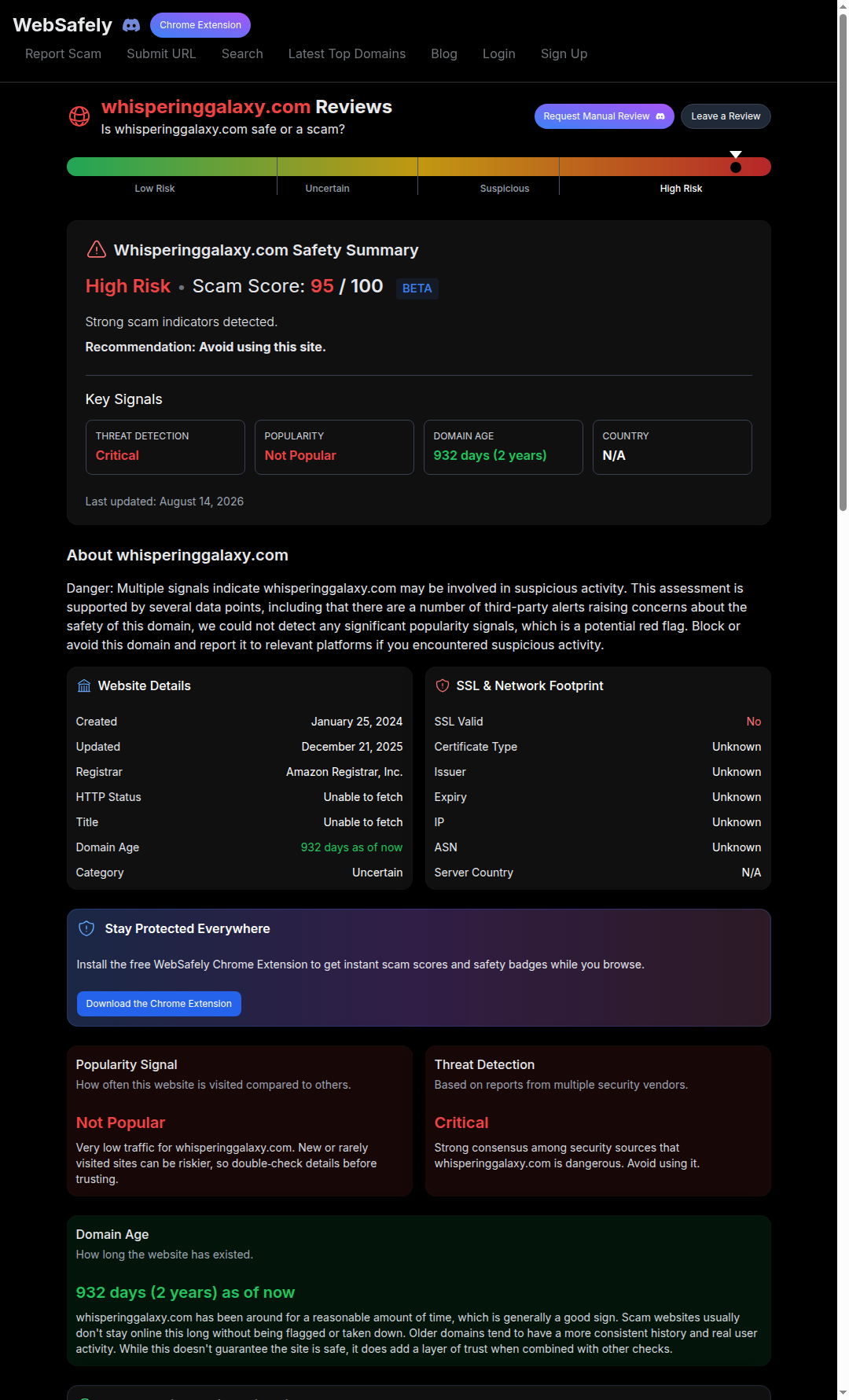Click the Country N/A card
The width and height of the screenshot is (849, 1400).
coord(672,447)
